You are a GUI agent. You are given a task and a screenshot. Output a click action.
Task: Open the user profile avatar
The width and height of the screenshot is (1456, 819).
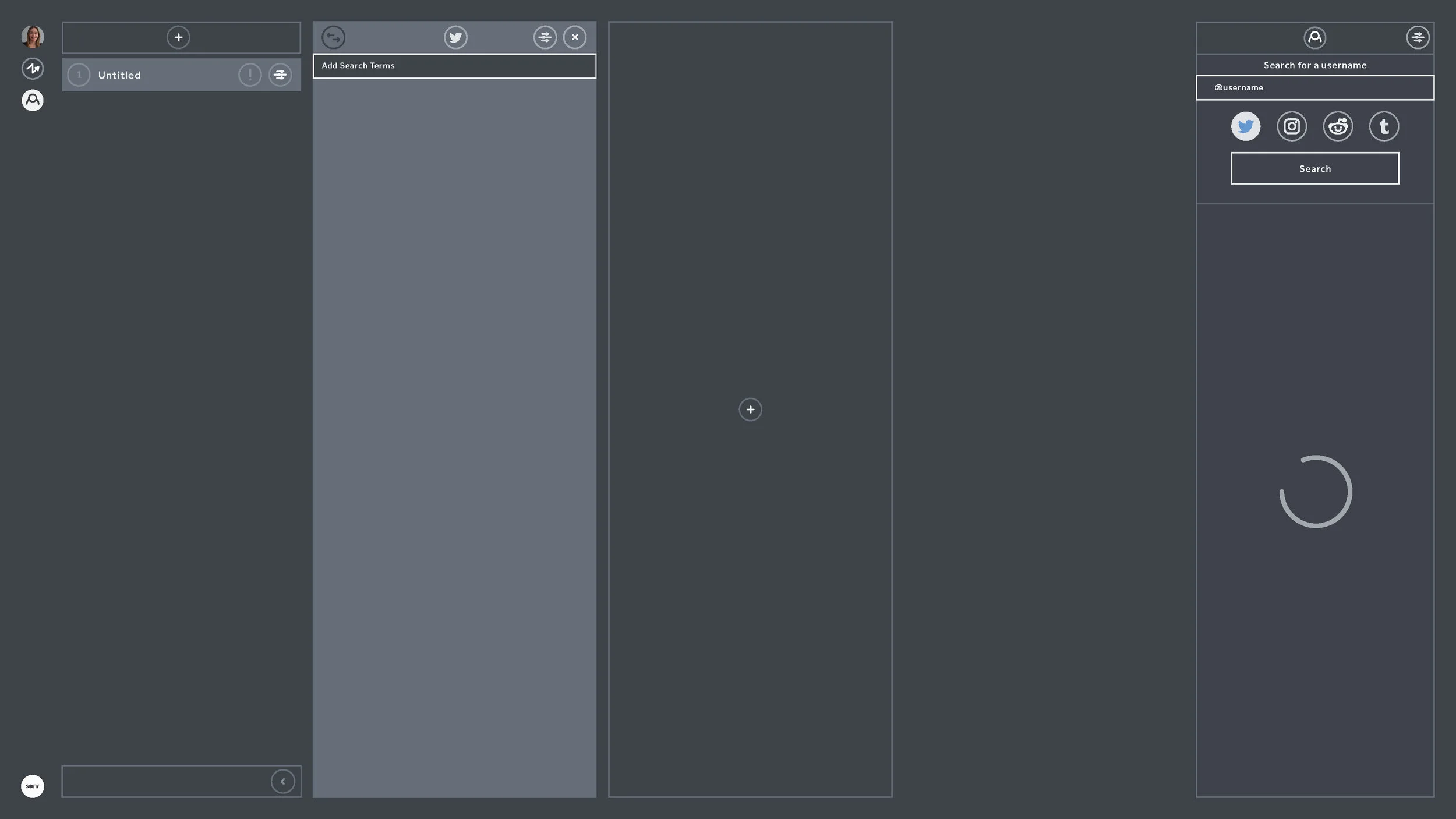(x=33, y=37)
